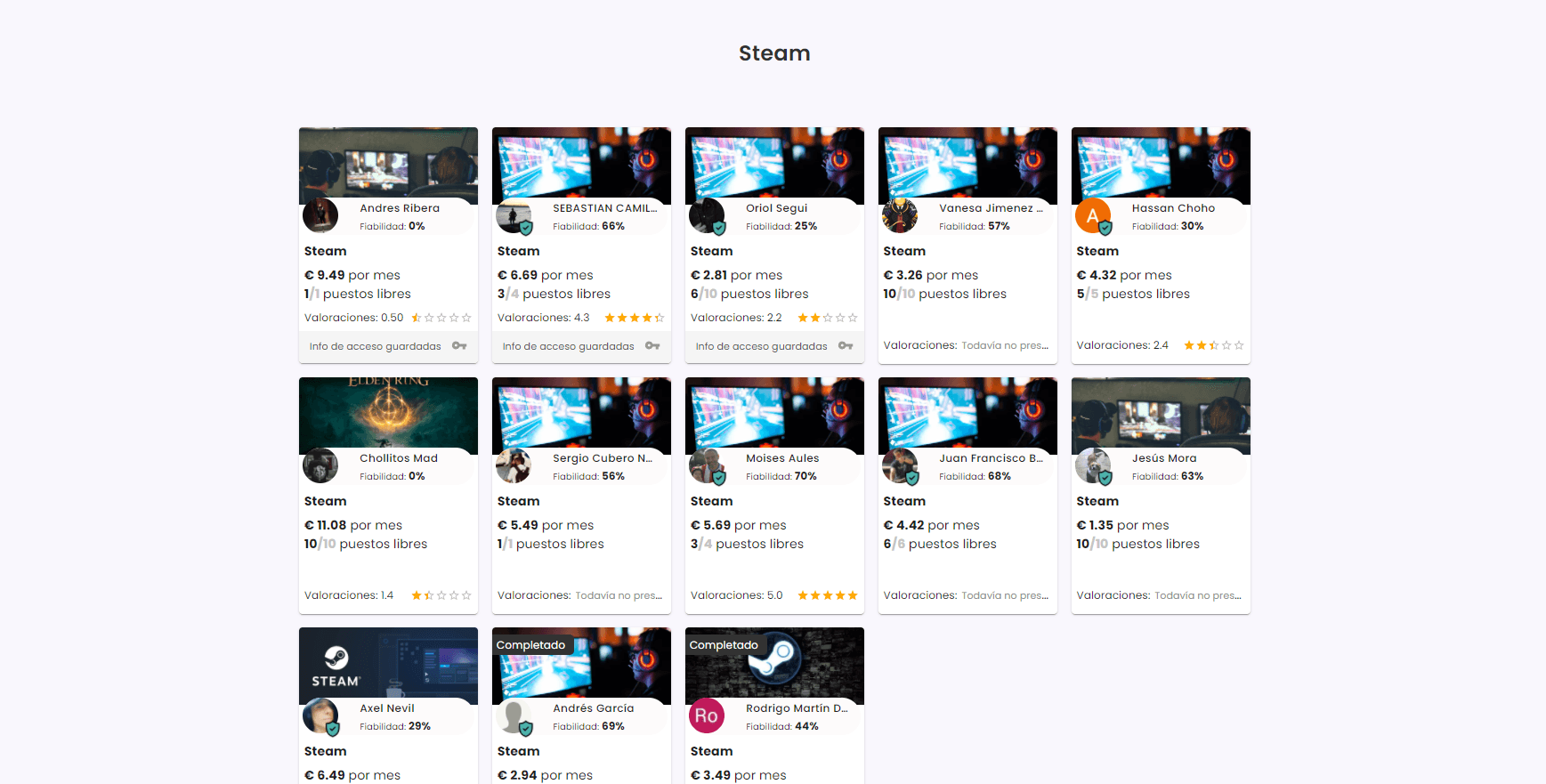Click the price € 4.42 por mes
The height and width of the screenshot is (784, 1546).
[932, 525]
